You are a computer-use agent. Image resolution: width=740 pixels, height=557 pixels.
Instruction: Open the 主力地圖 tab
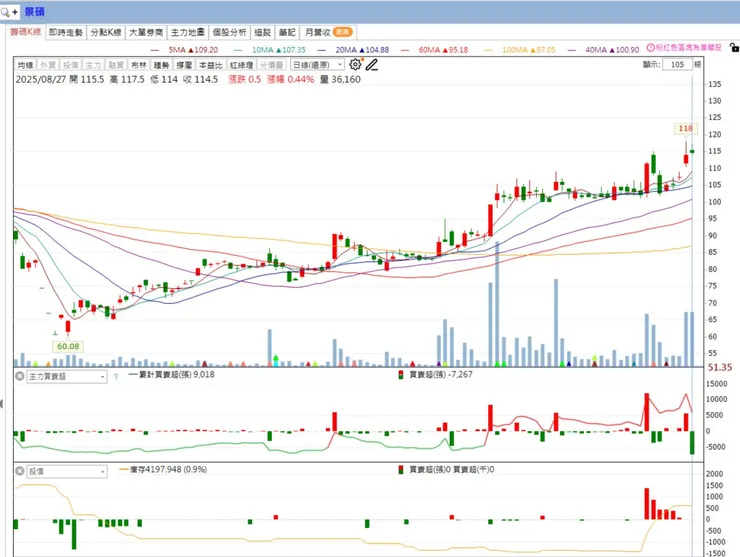click(x=187, y=32)
